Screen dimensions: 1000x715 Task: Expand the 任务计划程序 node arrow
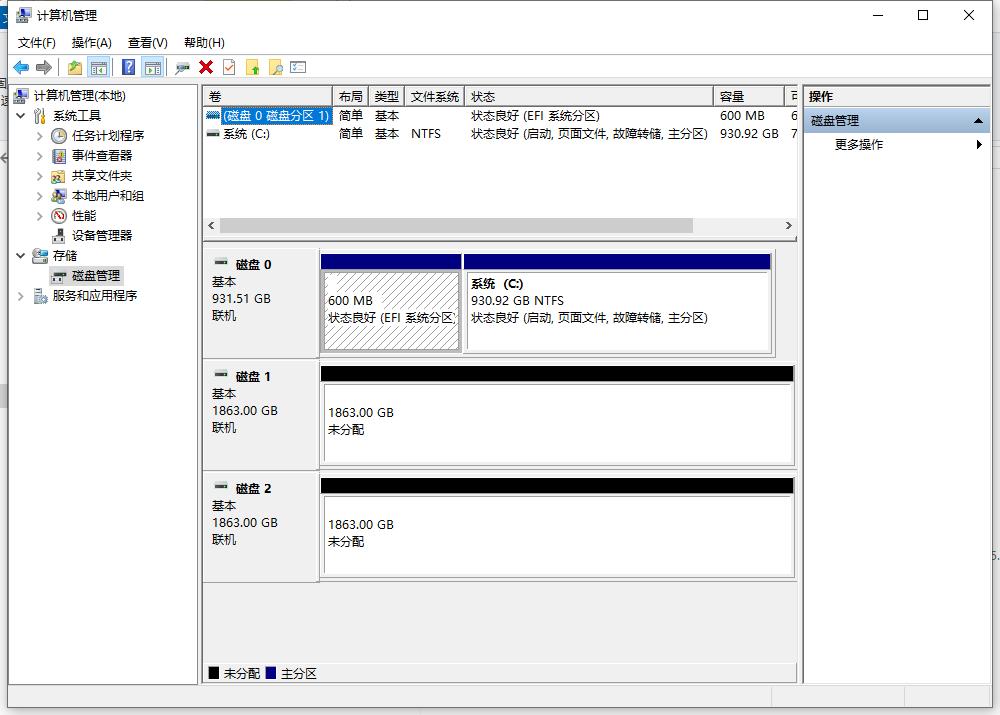[40, 136]
